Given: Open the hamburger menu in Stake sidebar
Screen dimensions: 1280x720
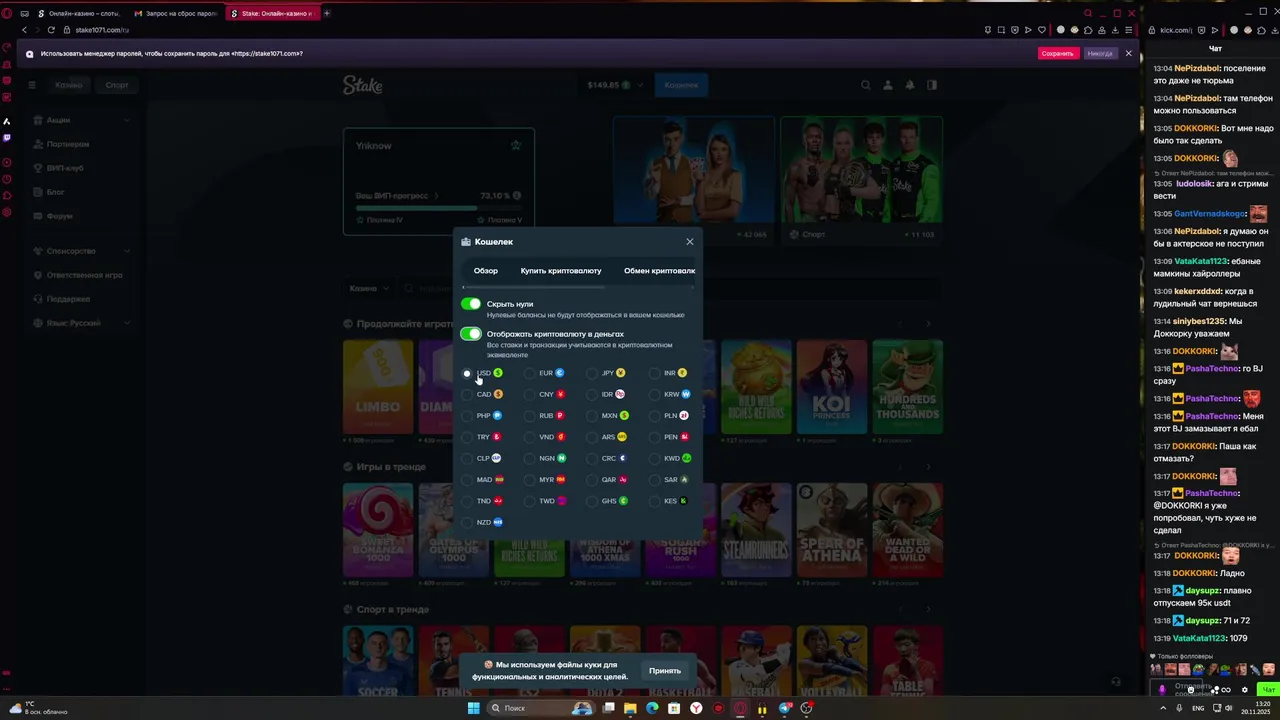Looking at the screenshot, I should coord(32,85).
